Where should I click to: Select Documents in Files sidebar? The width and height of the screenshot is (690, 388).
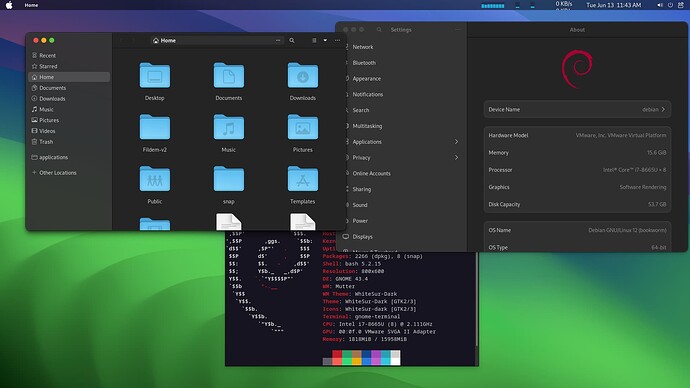[69, 88]
